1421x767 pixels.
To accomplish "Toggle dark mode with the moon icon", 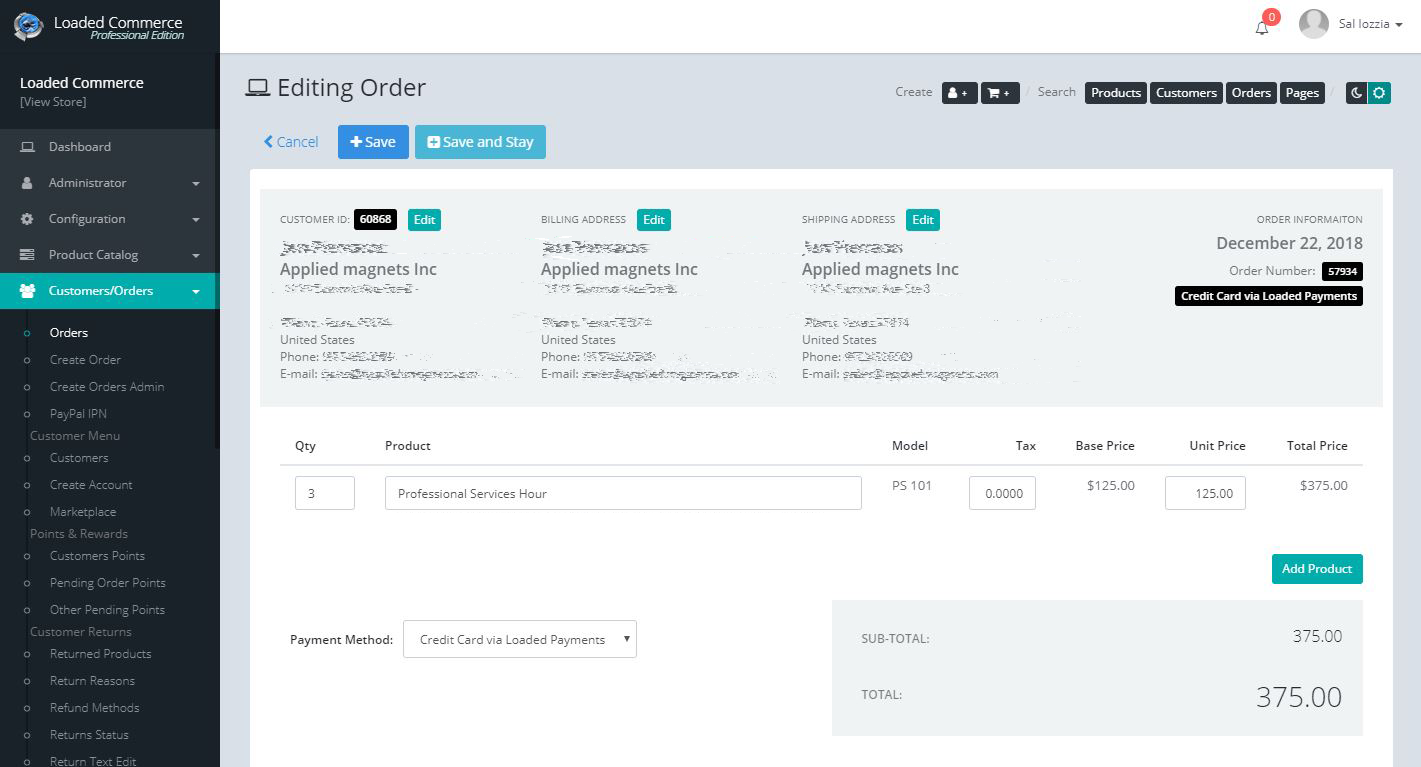I will (1356, 92).
